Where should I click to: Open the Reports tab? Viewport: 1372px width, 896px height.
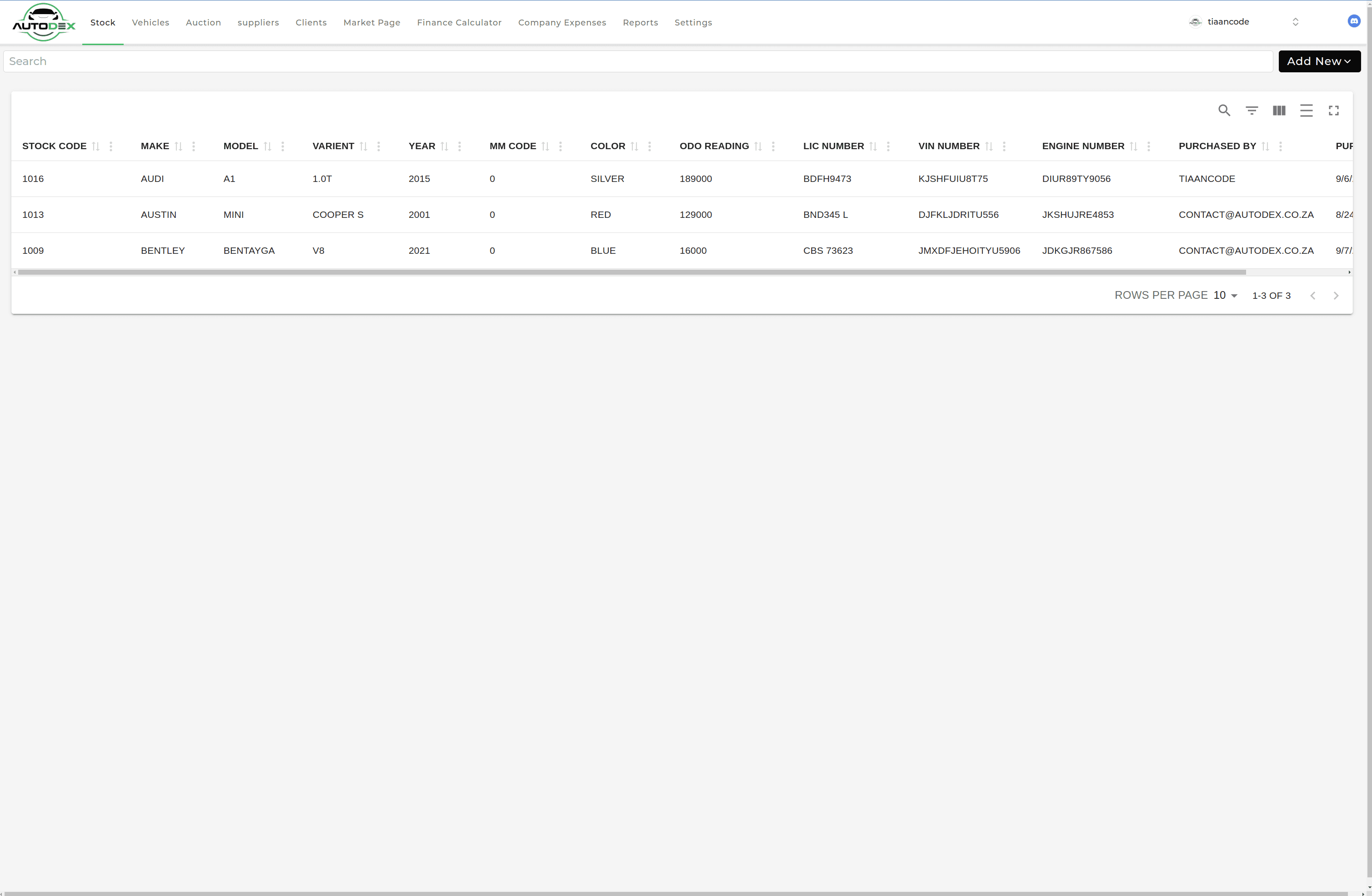click(x=641, y=22)
